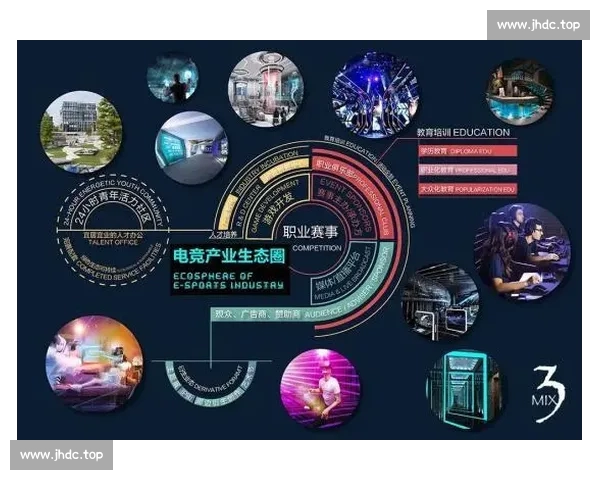
Task: Open the silhouetted person at screens photo
Action: point(173,78)
